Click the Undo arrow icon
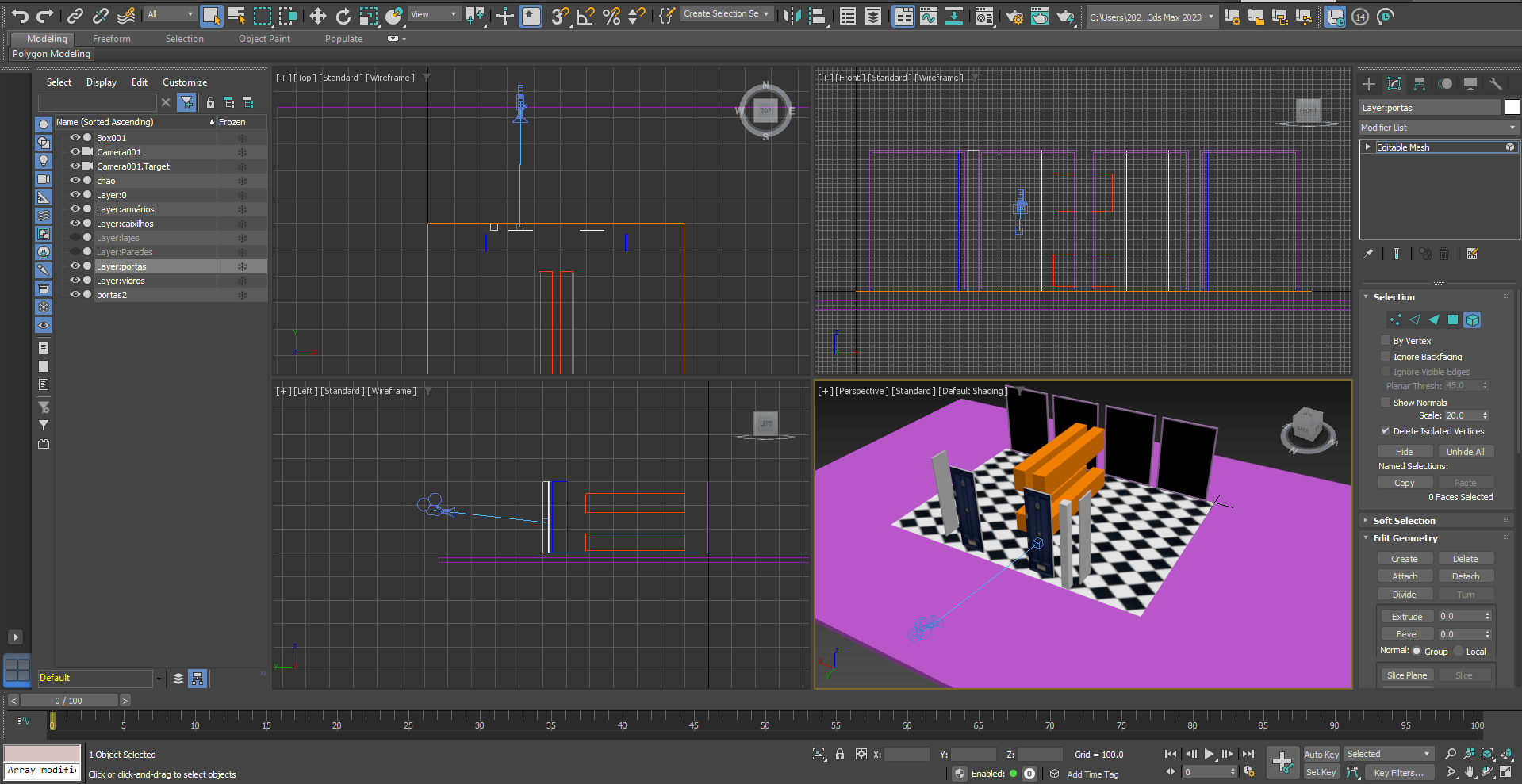Image resolution: width=1522 pixels, height=784 pixels. 20,16
